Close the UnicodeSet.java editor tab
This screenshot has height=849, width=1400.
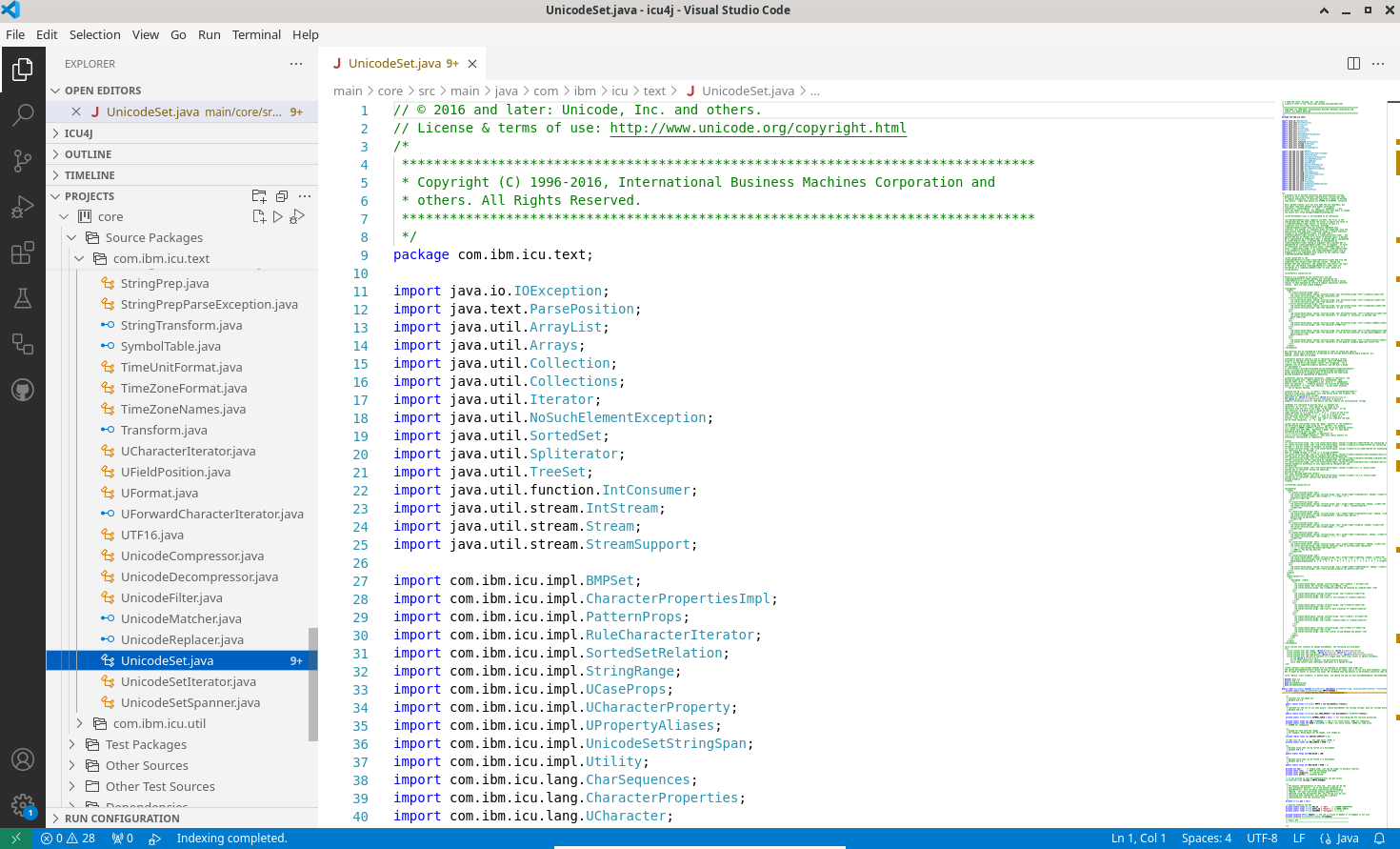472,64
